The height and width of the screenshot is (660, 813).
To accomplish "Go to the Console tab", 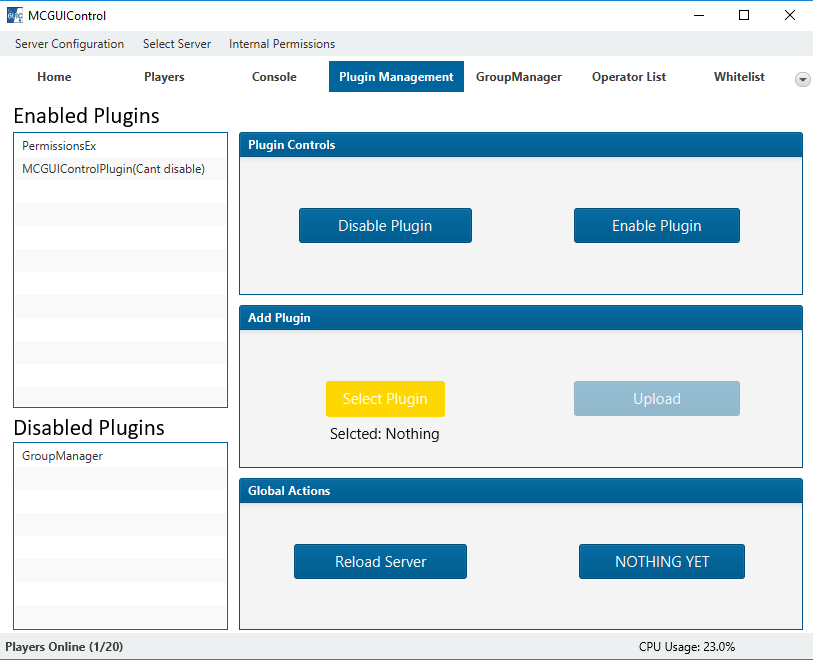I will point(274,77).
